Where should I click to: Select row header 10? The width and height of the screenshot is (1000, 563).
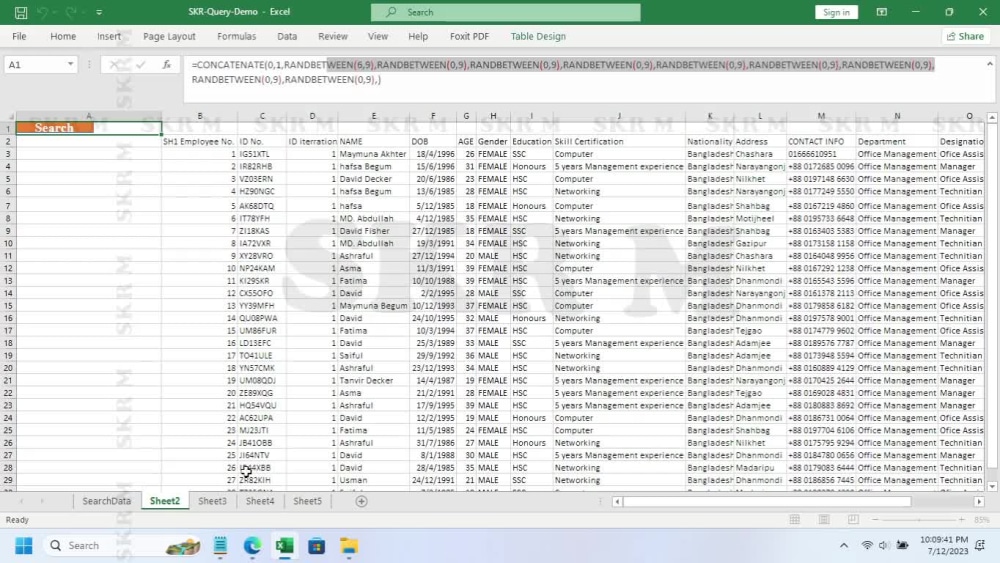tap(8, 243)
